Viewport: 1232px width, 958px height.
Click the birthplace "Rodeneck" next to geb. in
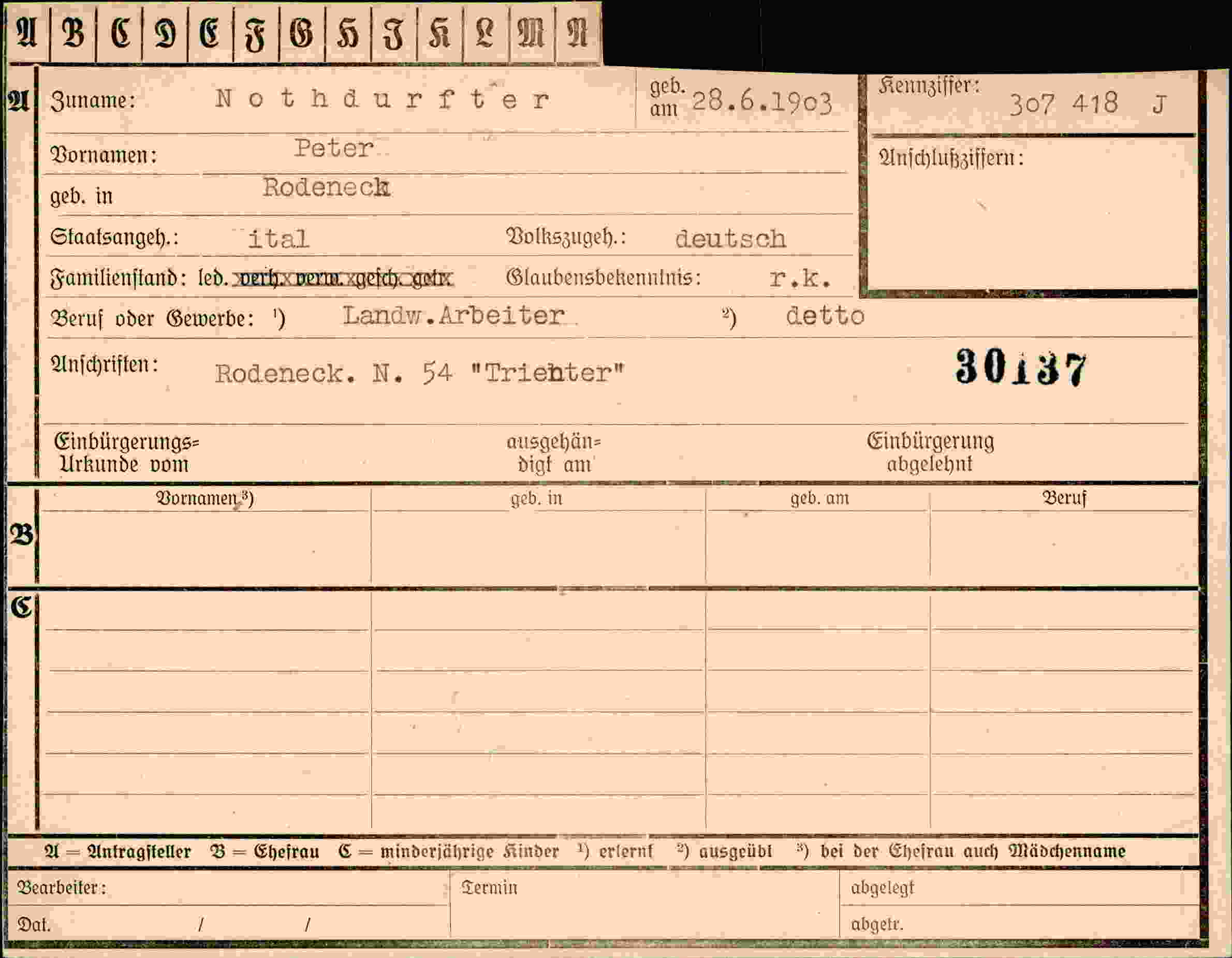[326, 187]
